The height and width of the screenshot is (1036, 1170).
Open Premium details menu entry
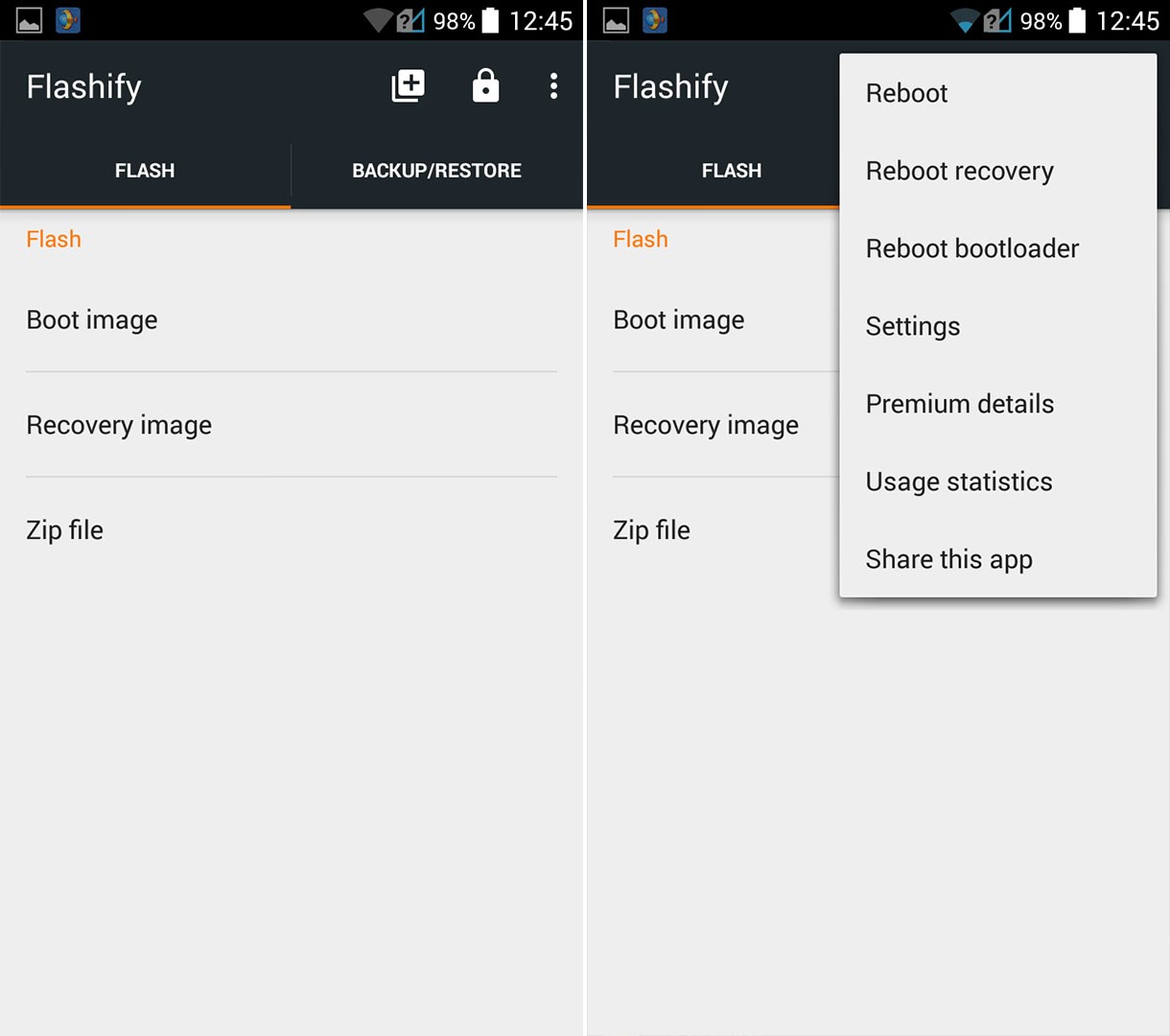coord(998,404)
